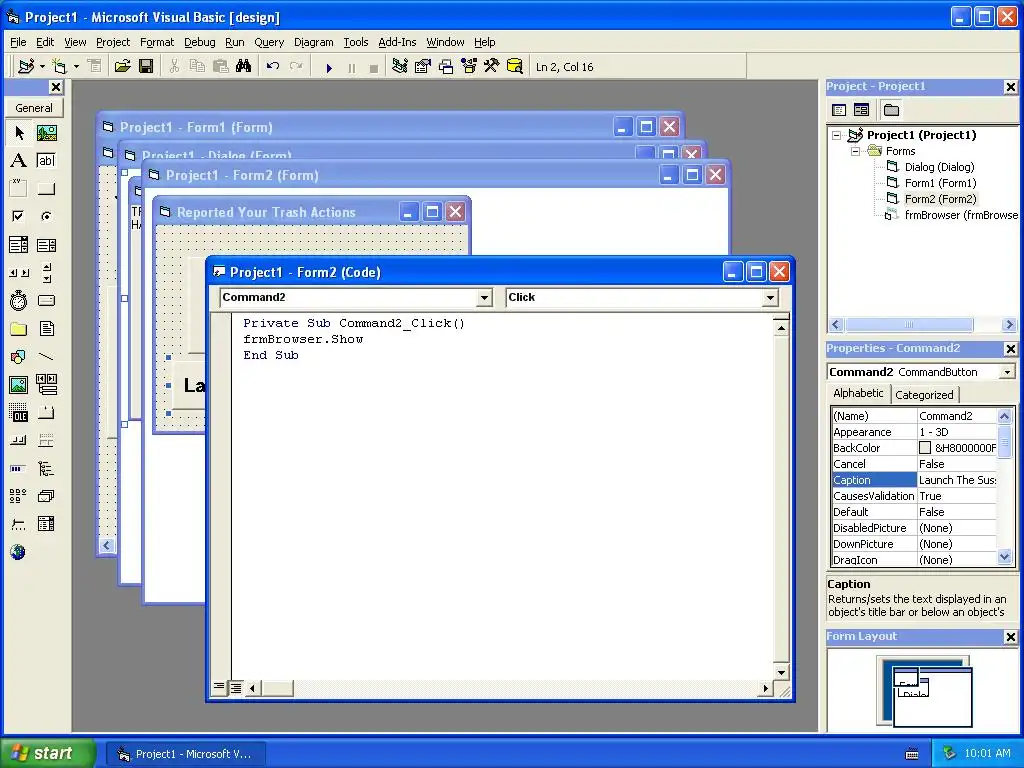Screen dimensions: 1024x768
Task: Click the Caption property value field
Action: click(x=957, y=480)
